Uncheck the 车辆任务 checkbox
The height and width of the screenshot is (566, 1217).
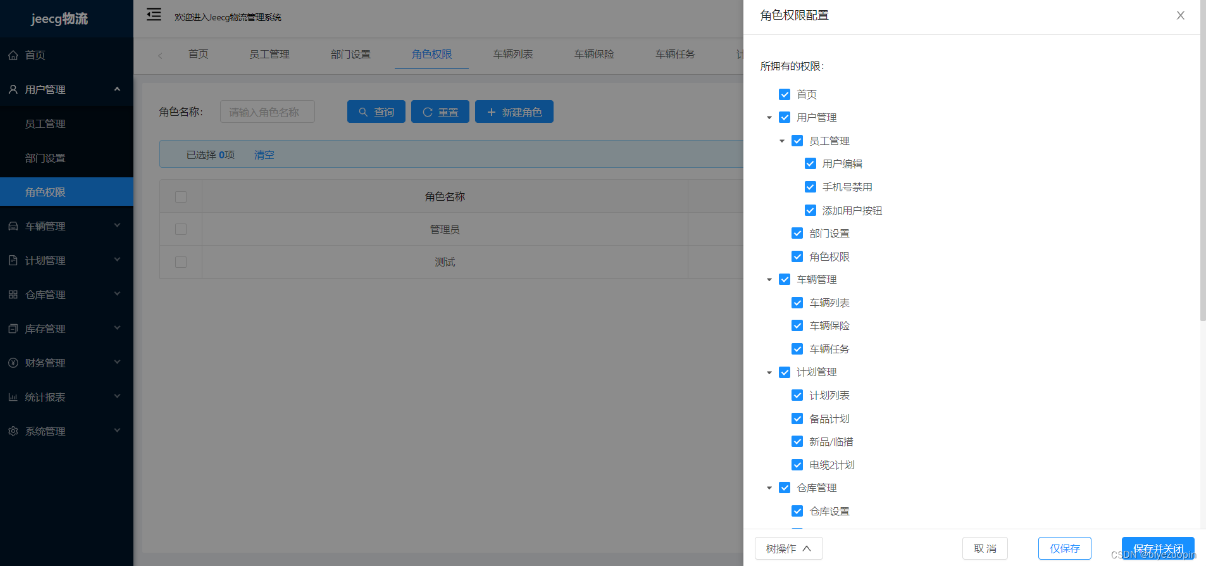pos(798,349)
